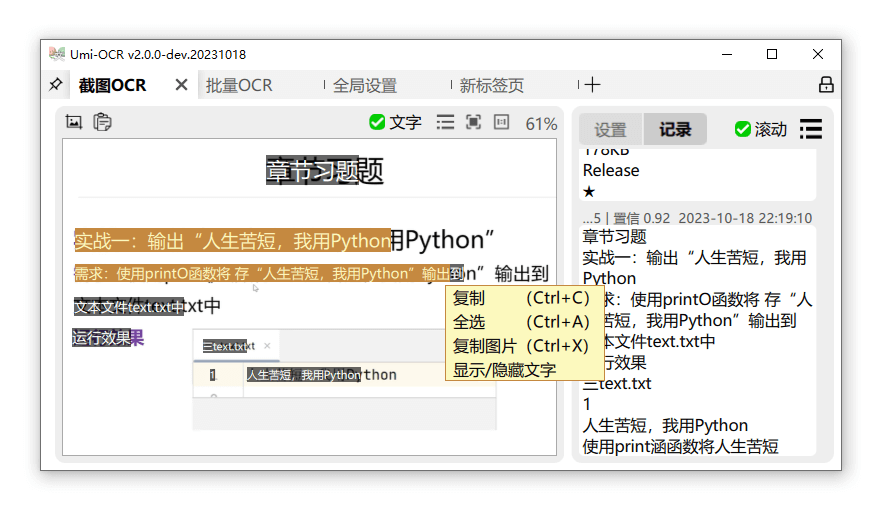The image size is (882, 518).
Task: Switch to the 批量OCR tab
Action: pos(239,86)
